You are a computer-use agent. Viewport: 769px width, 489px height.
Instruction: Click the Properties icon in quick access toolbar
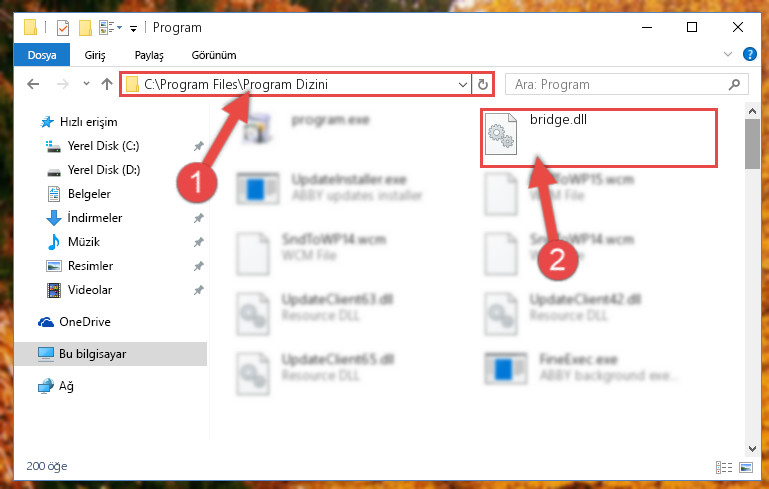pos(63,27)
